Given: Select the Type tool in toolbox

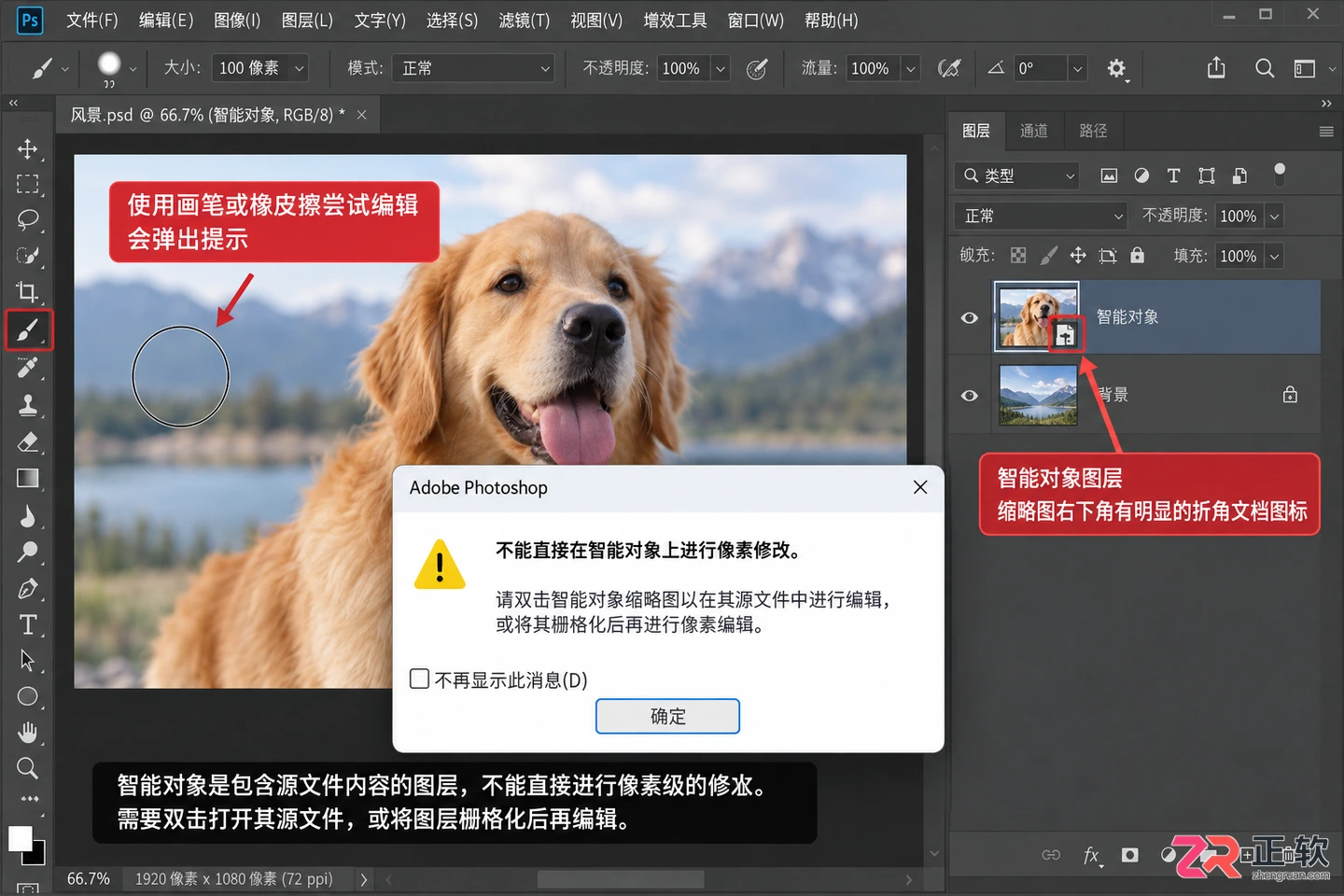Looking at the screenshot, I should (28, 624).
